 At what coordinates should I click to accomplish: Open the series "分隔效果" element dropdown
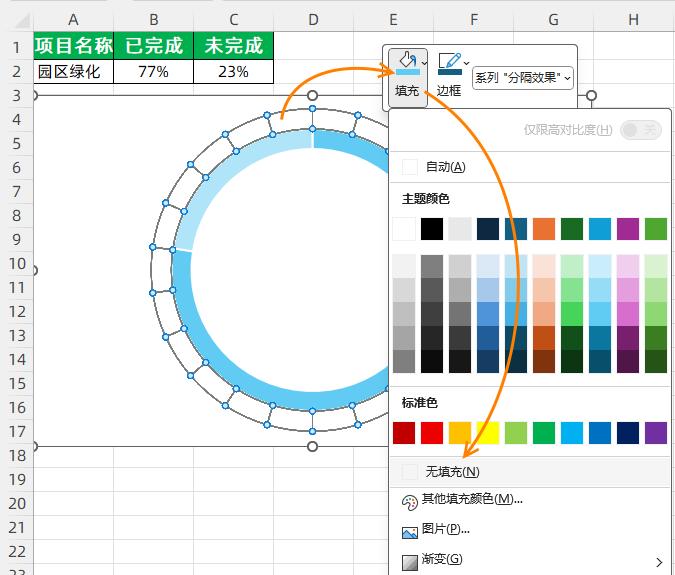[522, 77]
